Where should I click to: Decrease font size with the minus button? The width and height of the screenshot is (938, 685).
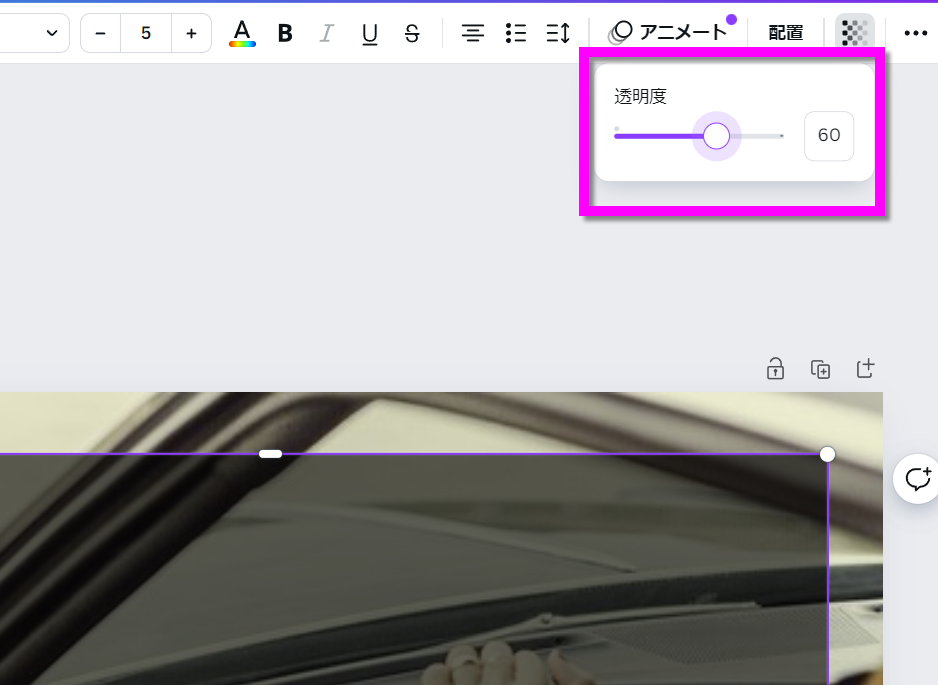pyautogui.click(x=100, y=33)
